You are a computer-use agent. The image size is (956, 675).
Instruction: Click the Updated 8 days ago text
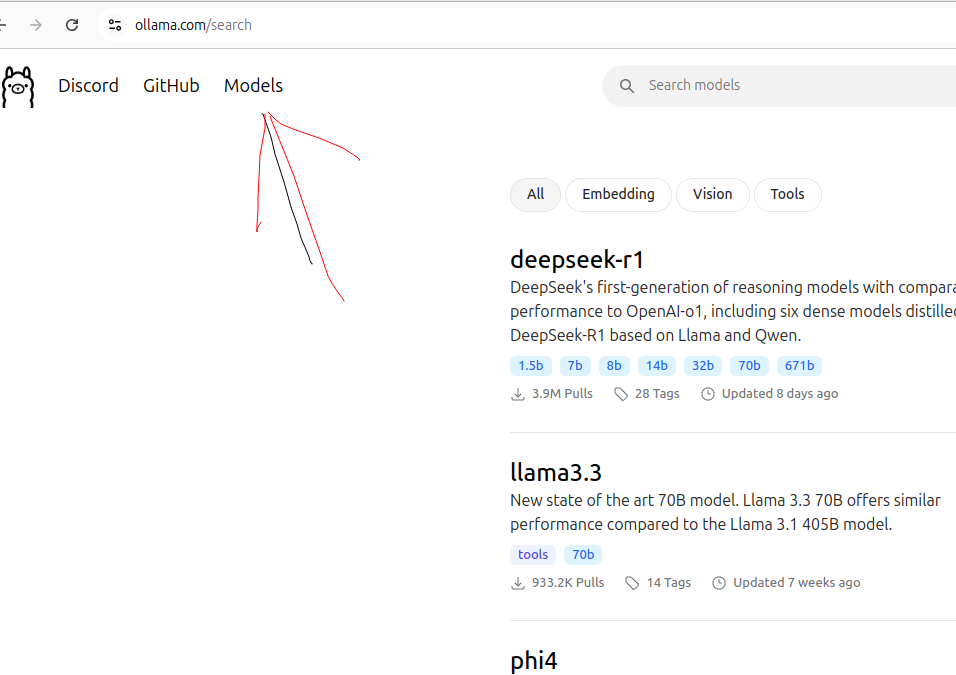[x=780, y=394]
